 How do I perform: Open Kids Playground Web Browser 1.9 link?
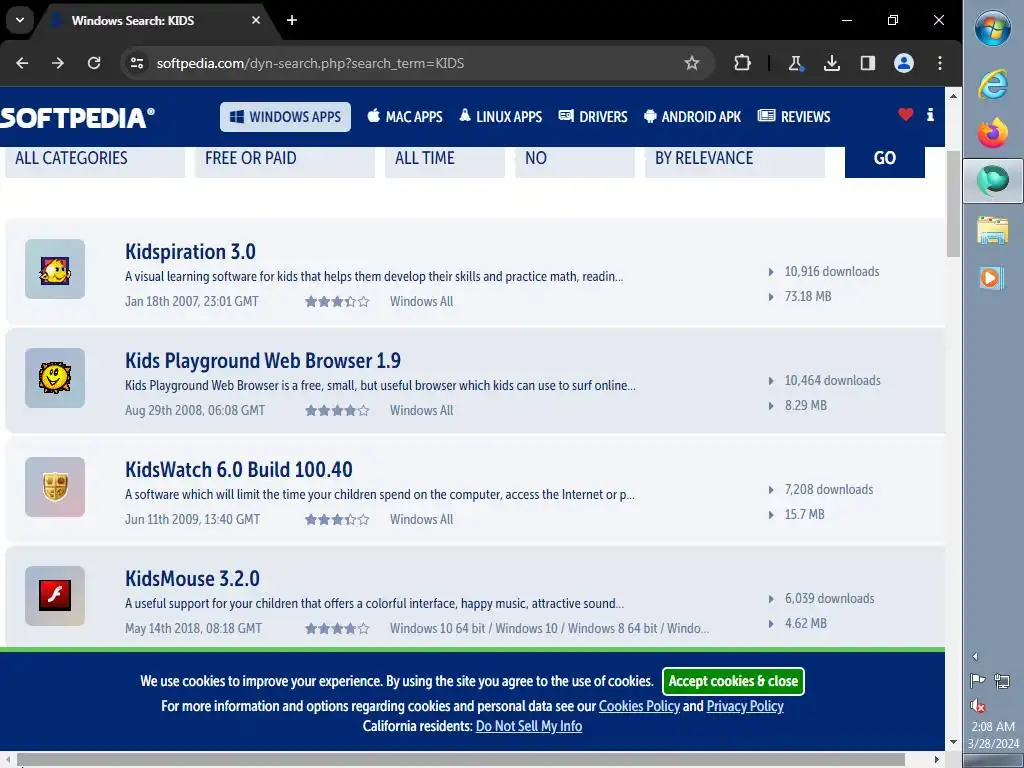point(263,360)
